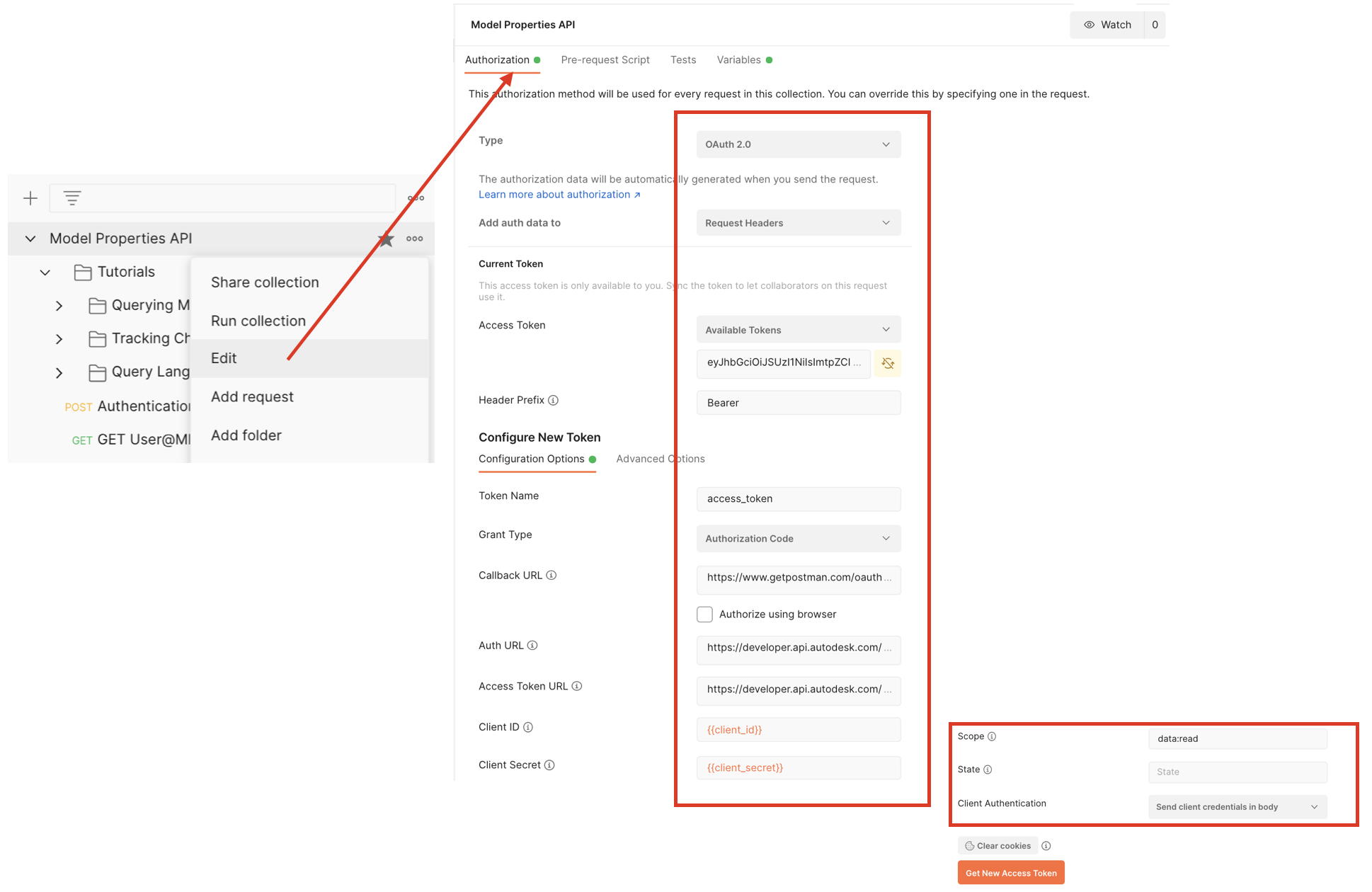Star the Model Properties API collection
Screen dimensions: 1372x892
(x=386, y=239)
